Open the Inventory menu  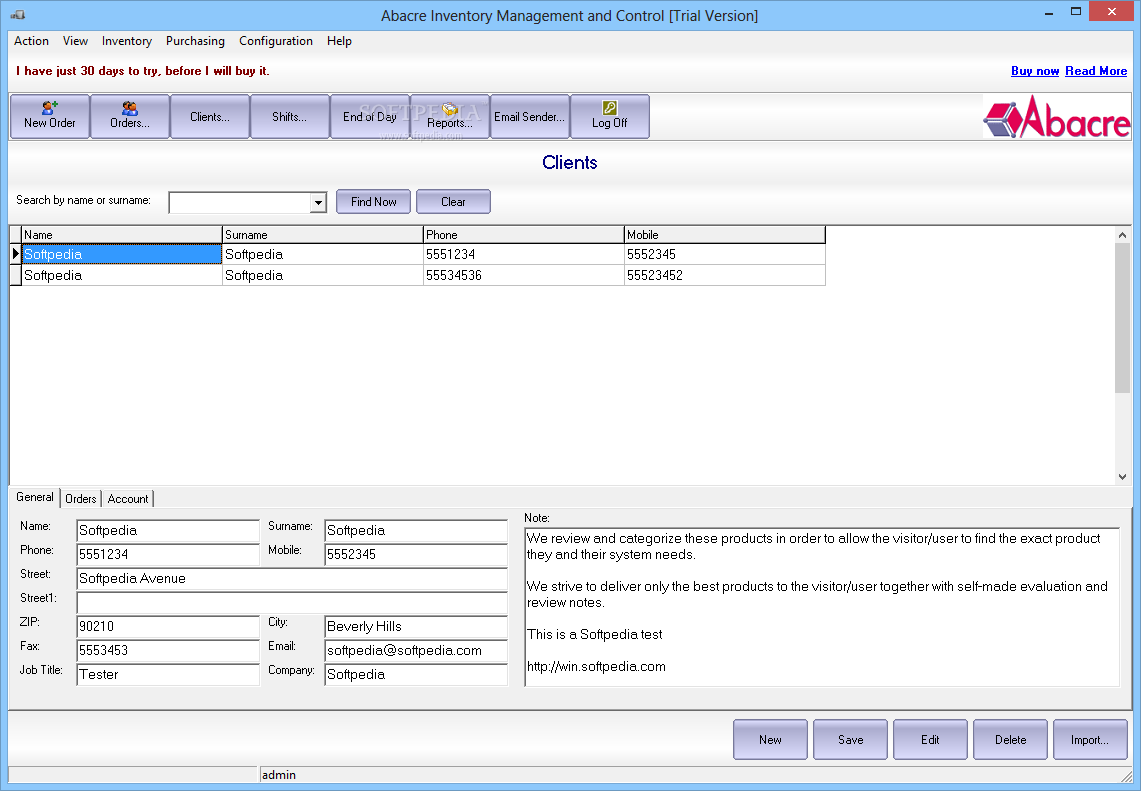click(x=127, y=41)
